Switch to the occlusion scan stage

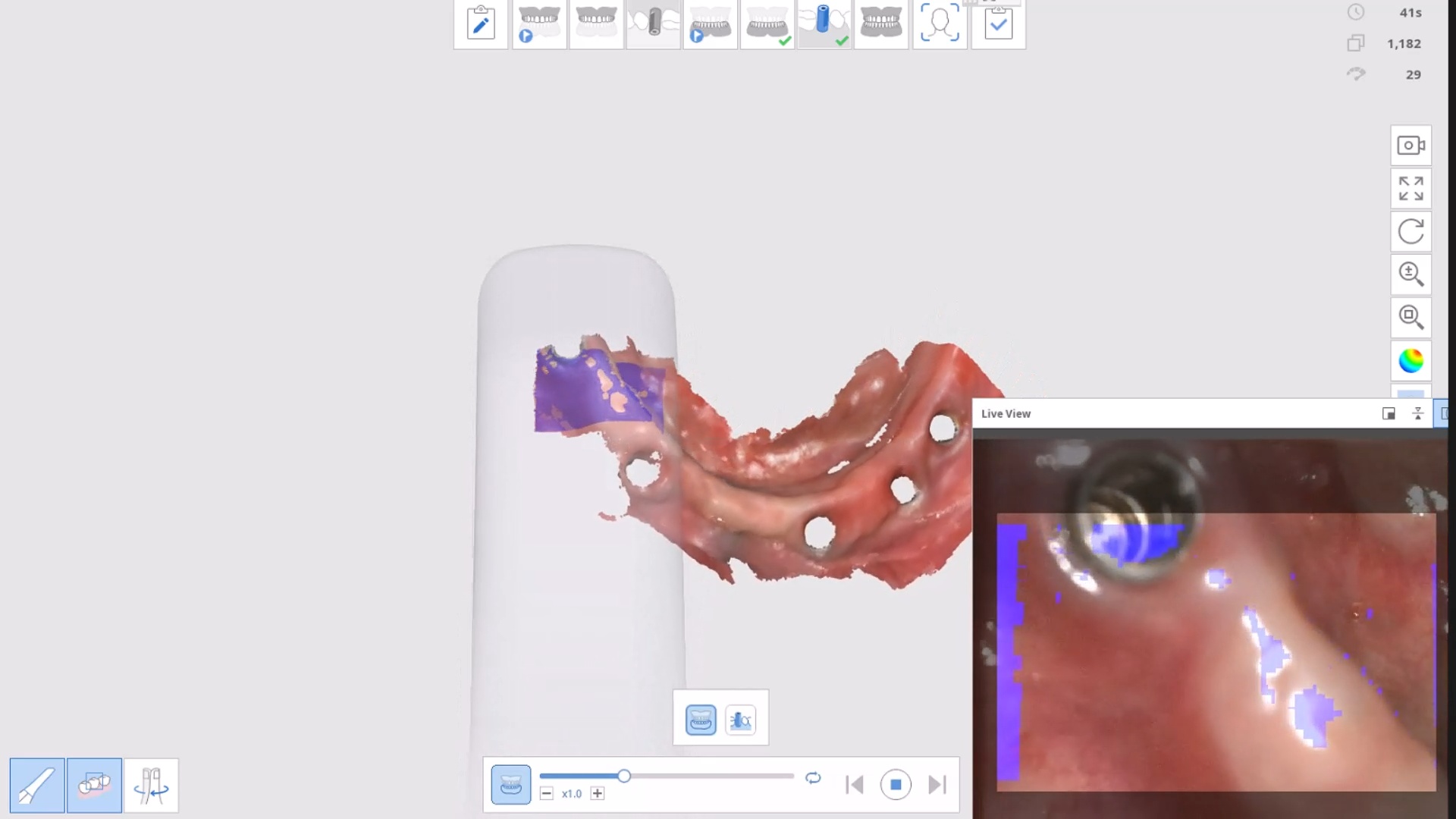[x=880, y=24]
